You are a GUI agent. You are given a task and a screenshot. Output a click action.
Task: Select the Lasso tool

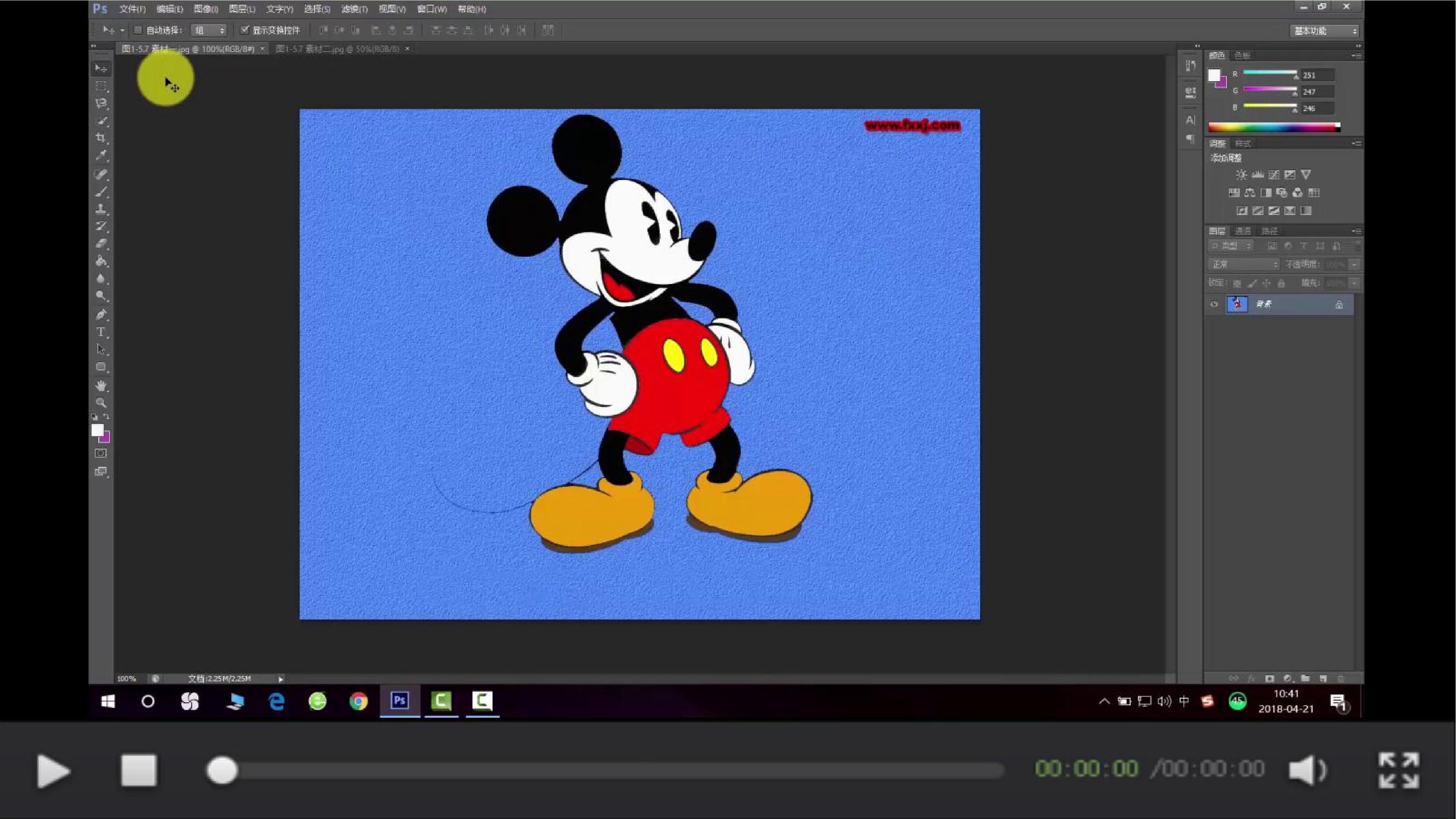click(x=101, y=104)
